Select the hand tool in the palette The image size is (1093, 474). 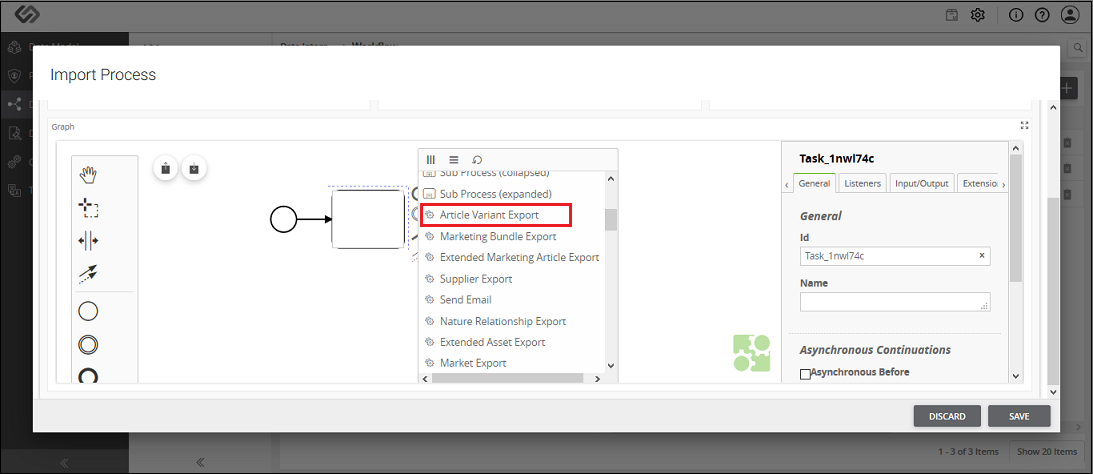coord(88,174)
